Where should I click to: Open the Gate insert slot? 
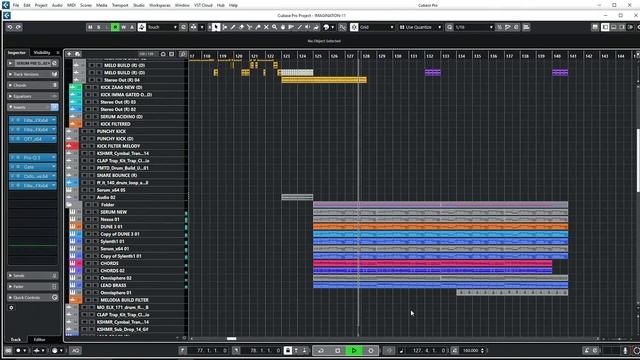tap(33, 167)
